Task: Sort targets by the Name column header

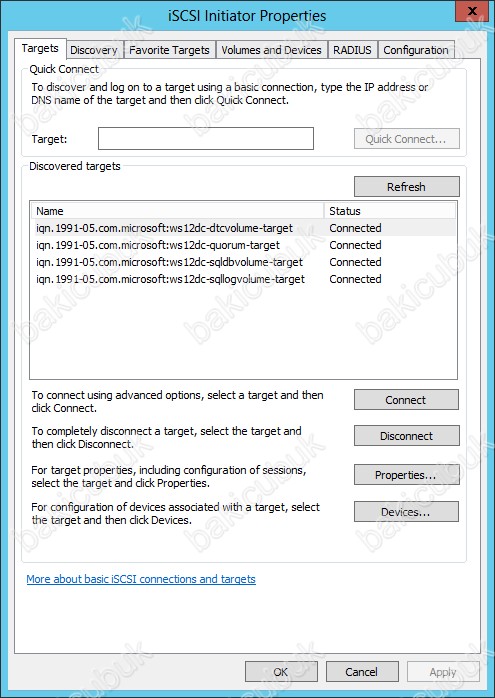Action: (x=177, y=211)
